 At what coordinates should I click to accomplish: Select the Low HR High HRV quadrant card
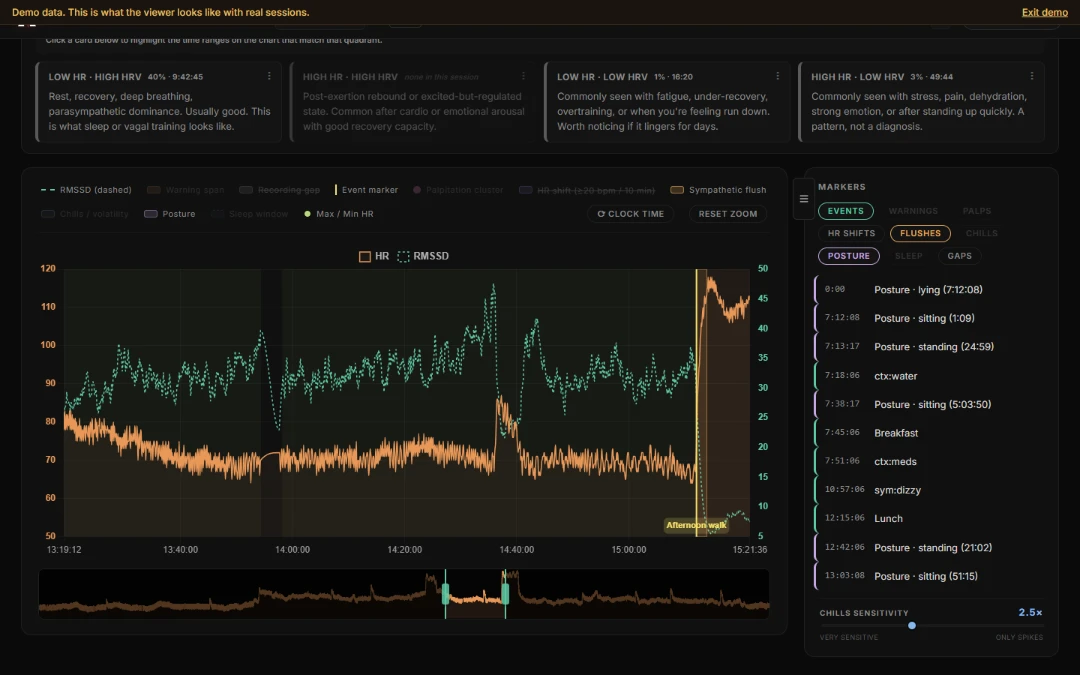pos(158,102)
